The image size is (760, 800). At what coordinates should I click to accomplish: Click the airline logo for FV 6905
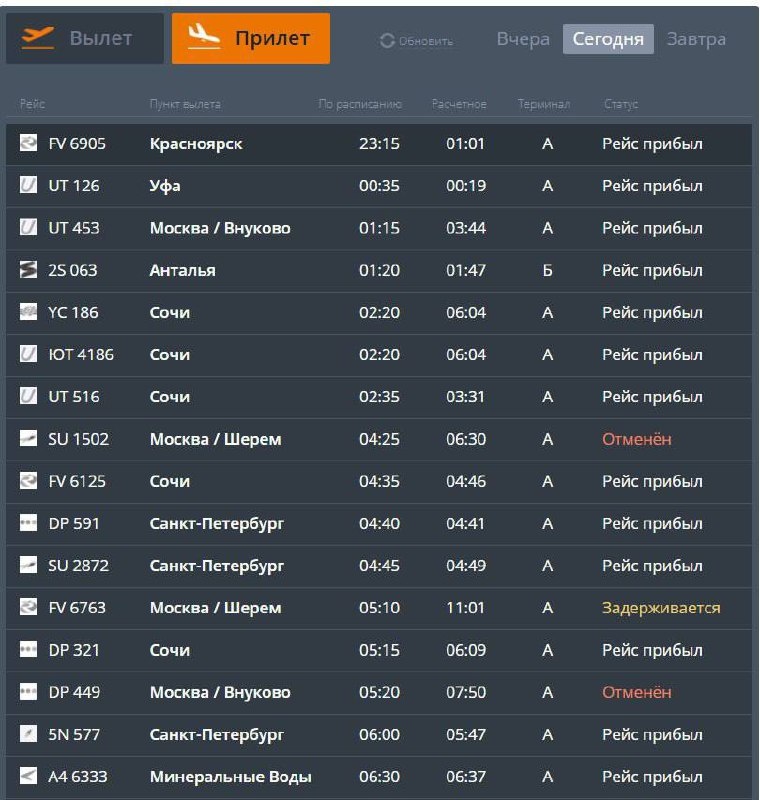tap(28, 142)
